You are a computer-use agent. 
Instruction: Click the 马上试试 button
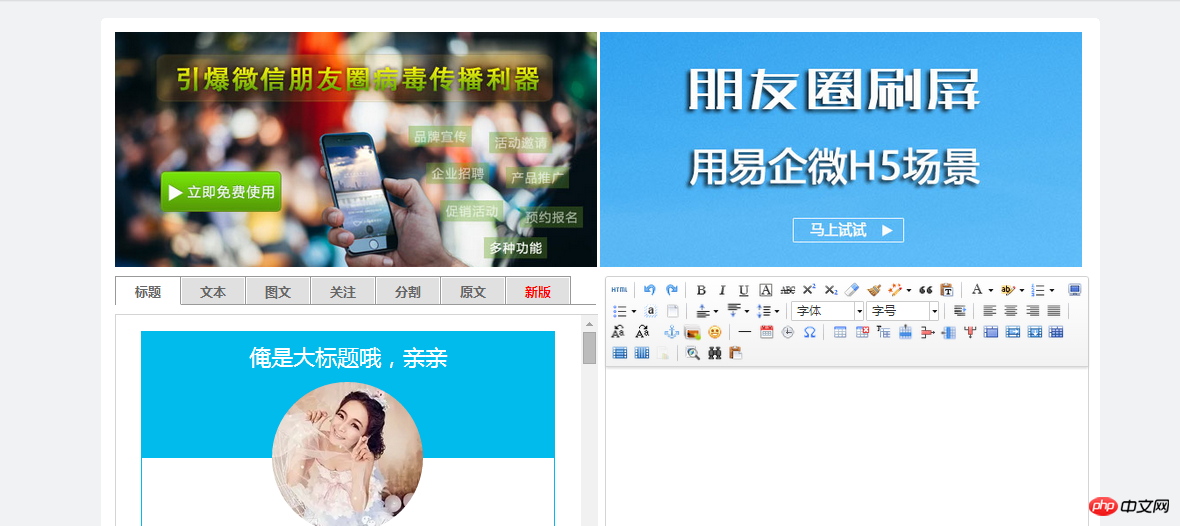point(848,230)
